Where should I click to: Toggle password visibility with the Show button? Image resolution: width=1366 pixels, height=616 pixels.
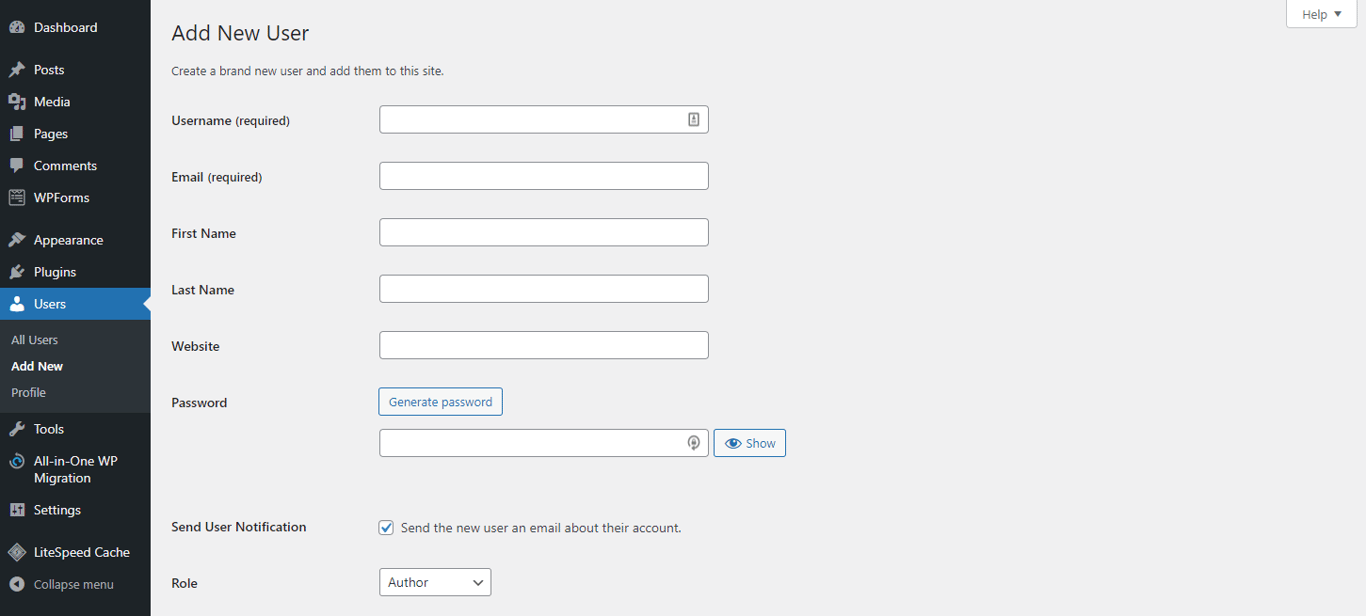coord(749,442)
